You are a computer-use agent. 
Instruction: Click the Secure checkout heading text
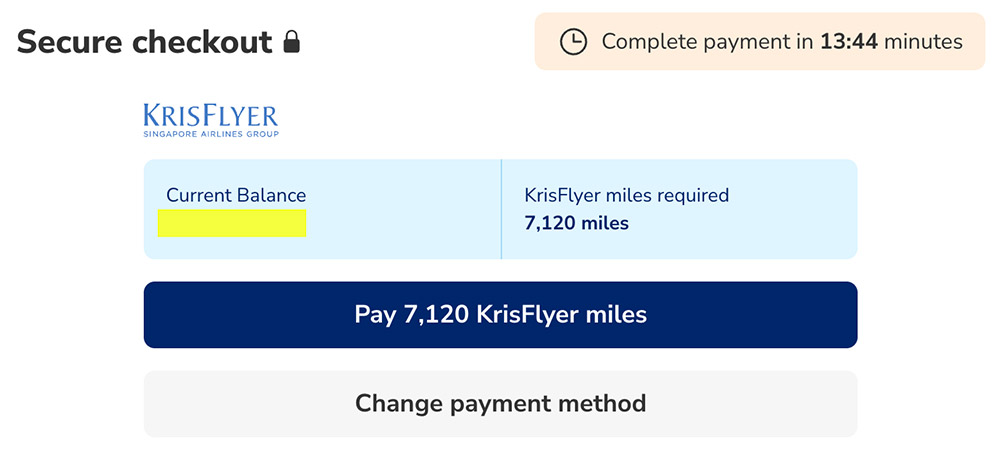click(145, 42)
